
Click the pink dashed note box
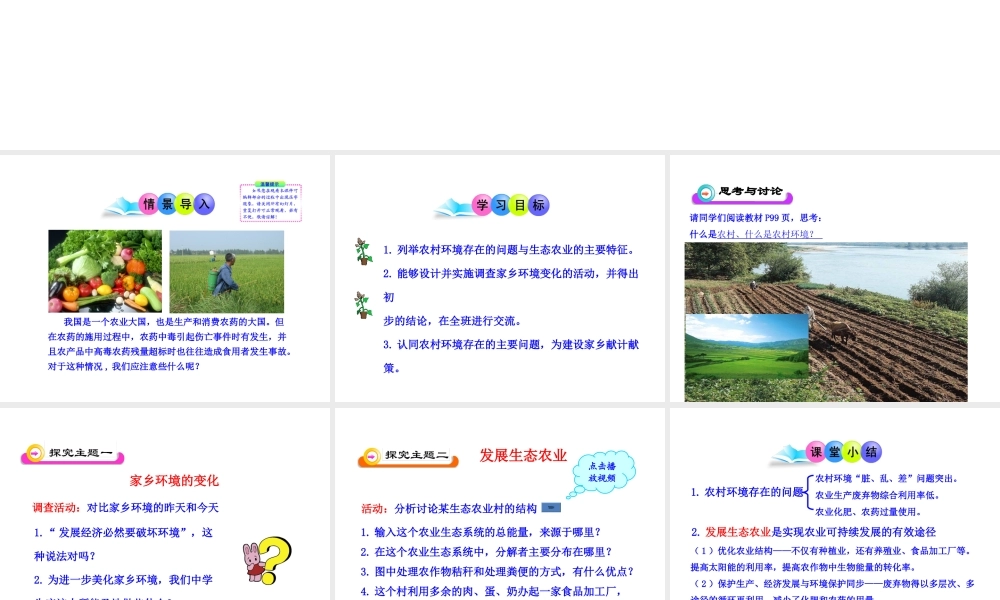coord(270,202)
